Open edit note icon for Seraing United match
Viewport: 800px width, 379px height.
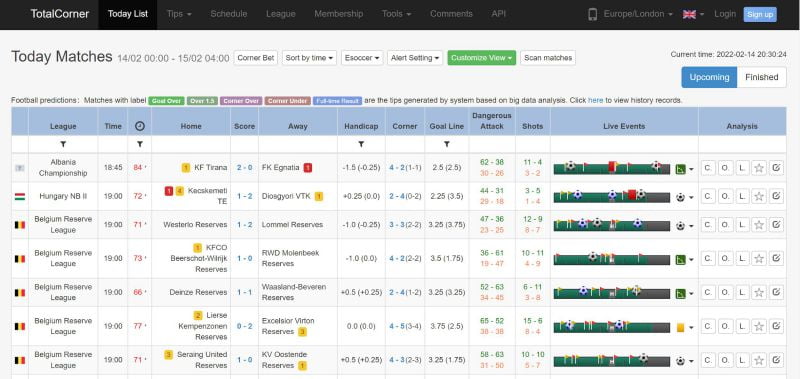(x=776, y=360)
